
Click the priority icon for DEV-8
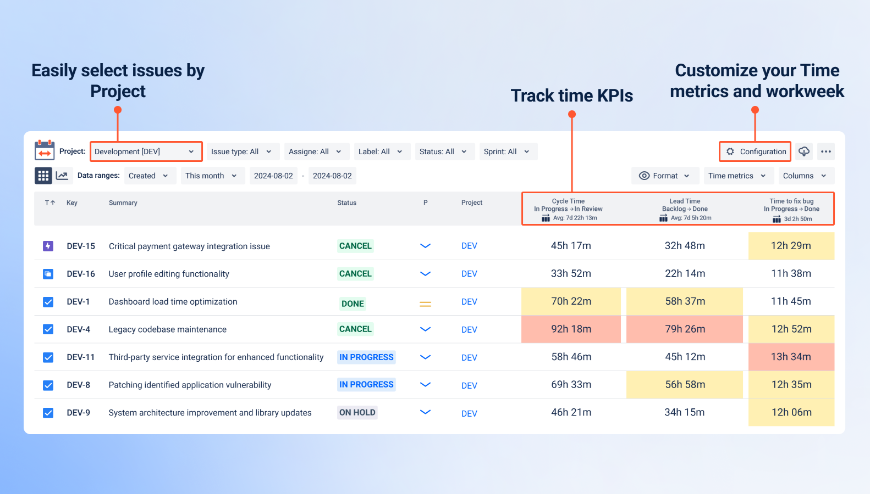click(x=425, y=385)
